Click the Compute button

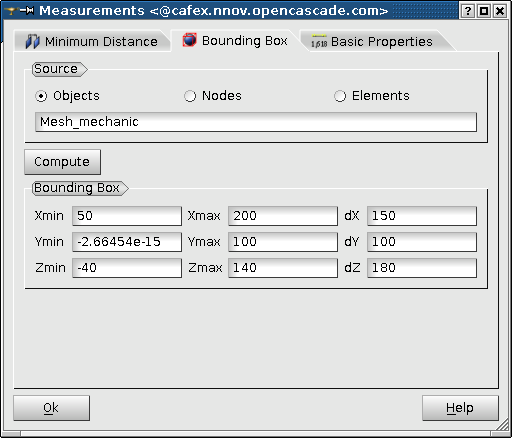[62, 162]
